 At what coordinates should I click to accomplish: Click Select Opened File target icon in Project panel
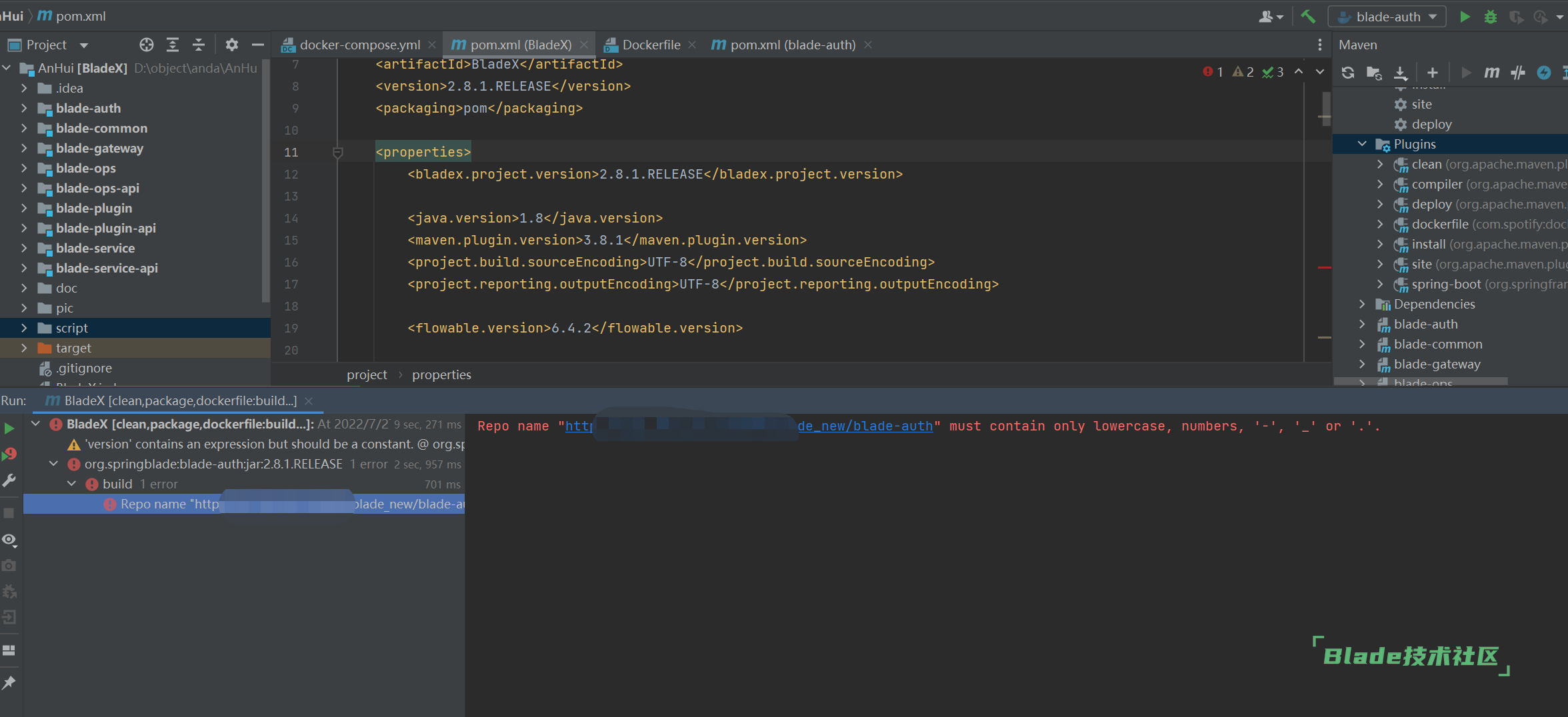(x=147, y=45)
